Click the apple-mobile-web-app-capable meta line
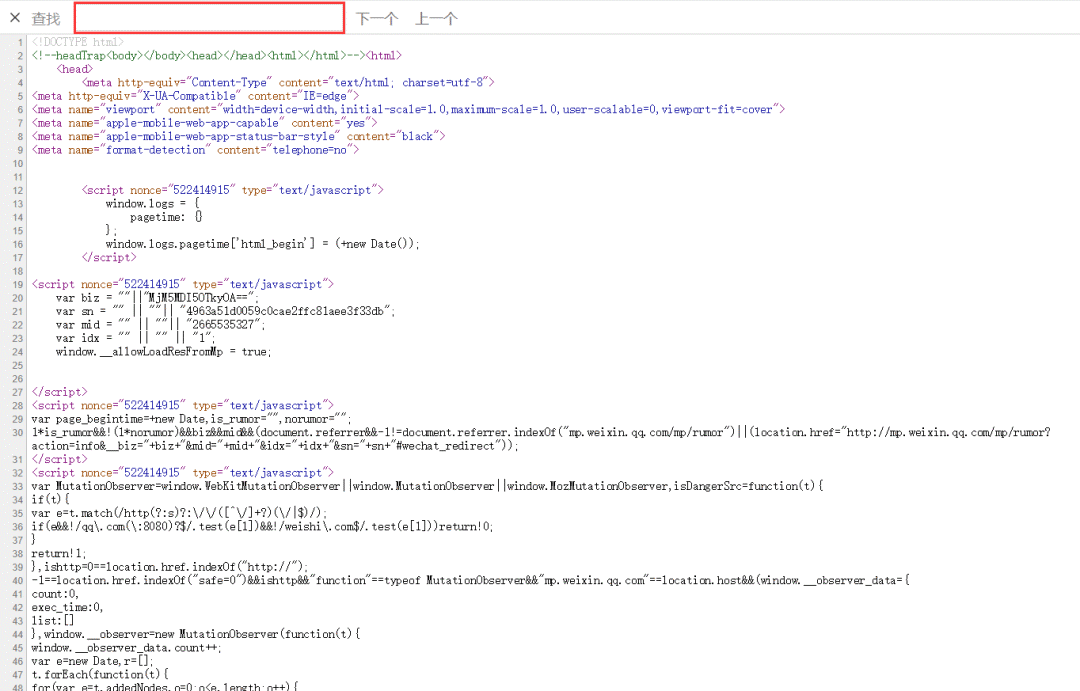Screen dimensions: 1080x691 coord(205,123)
